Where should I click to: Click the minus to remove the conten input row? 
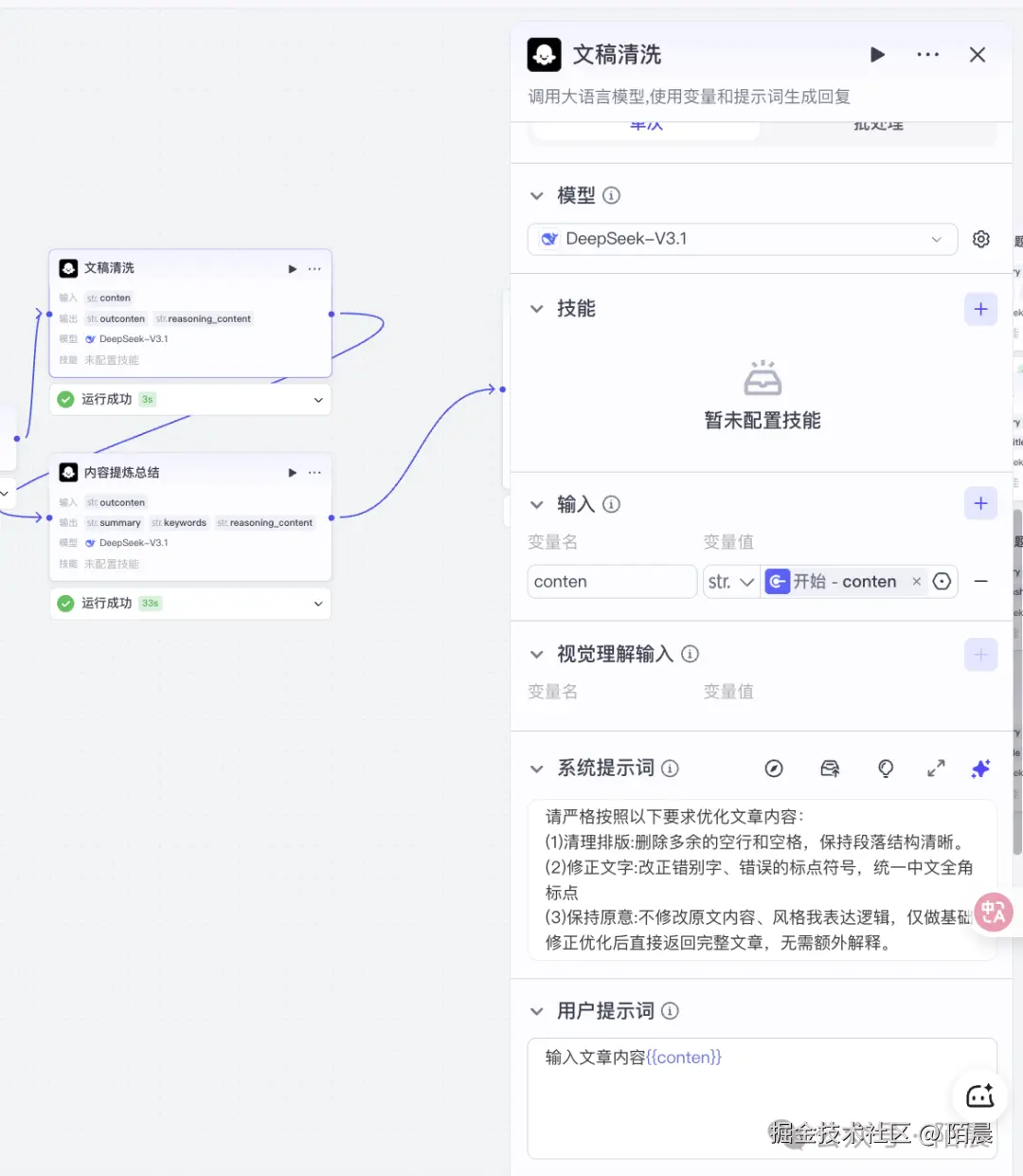982,581
